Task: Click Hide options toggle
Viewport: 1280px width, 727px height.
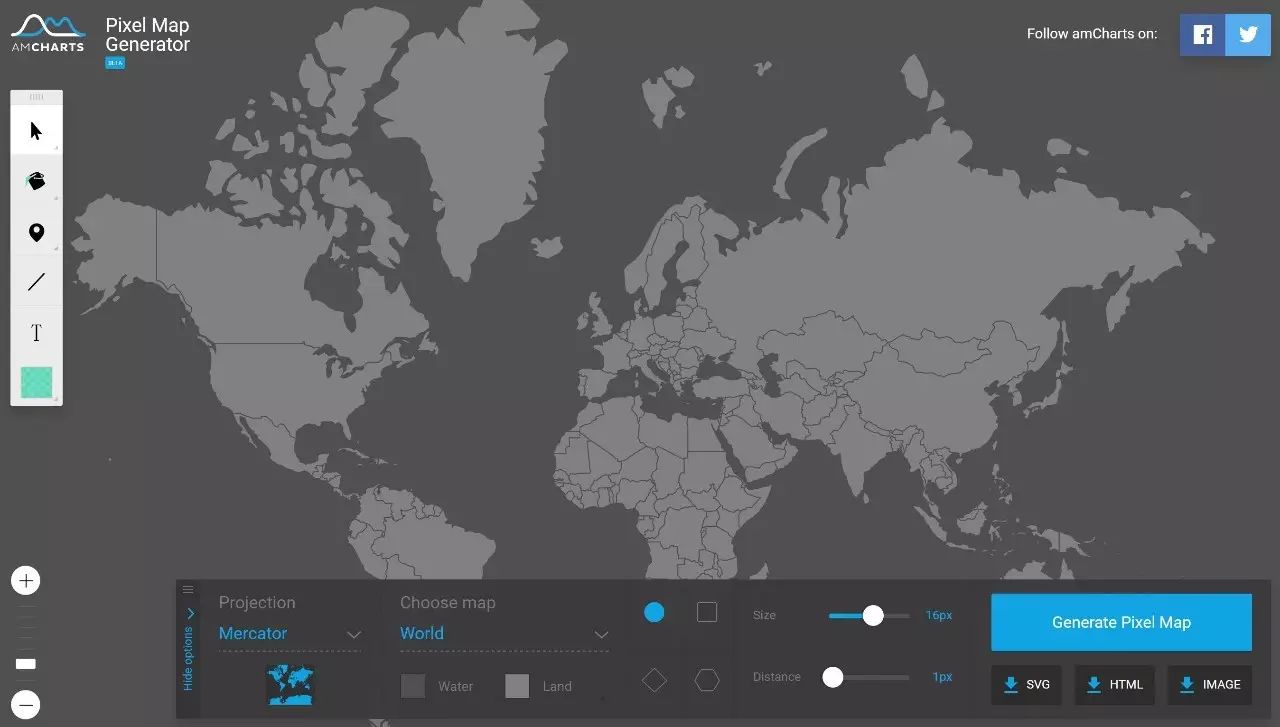Action: (188, 648)
